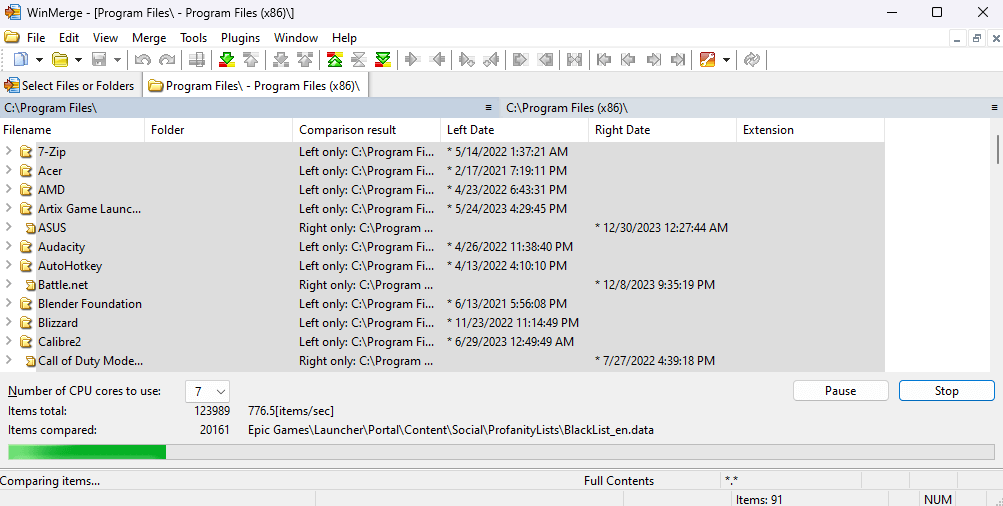Screen dimensions: 1003x506
Task: Open the right path Program Files (x86) menu
Action: [x=995, y=107]
